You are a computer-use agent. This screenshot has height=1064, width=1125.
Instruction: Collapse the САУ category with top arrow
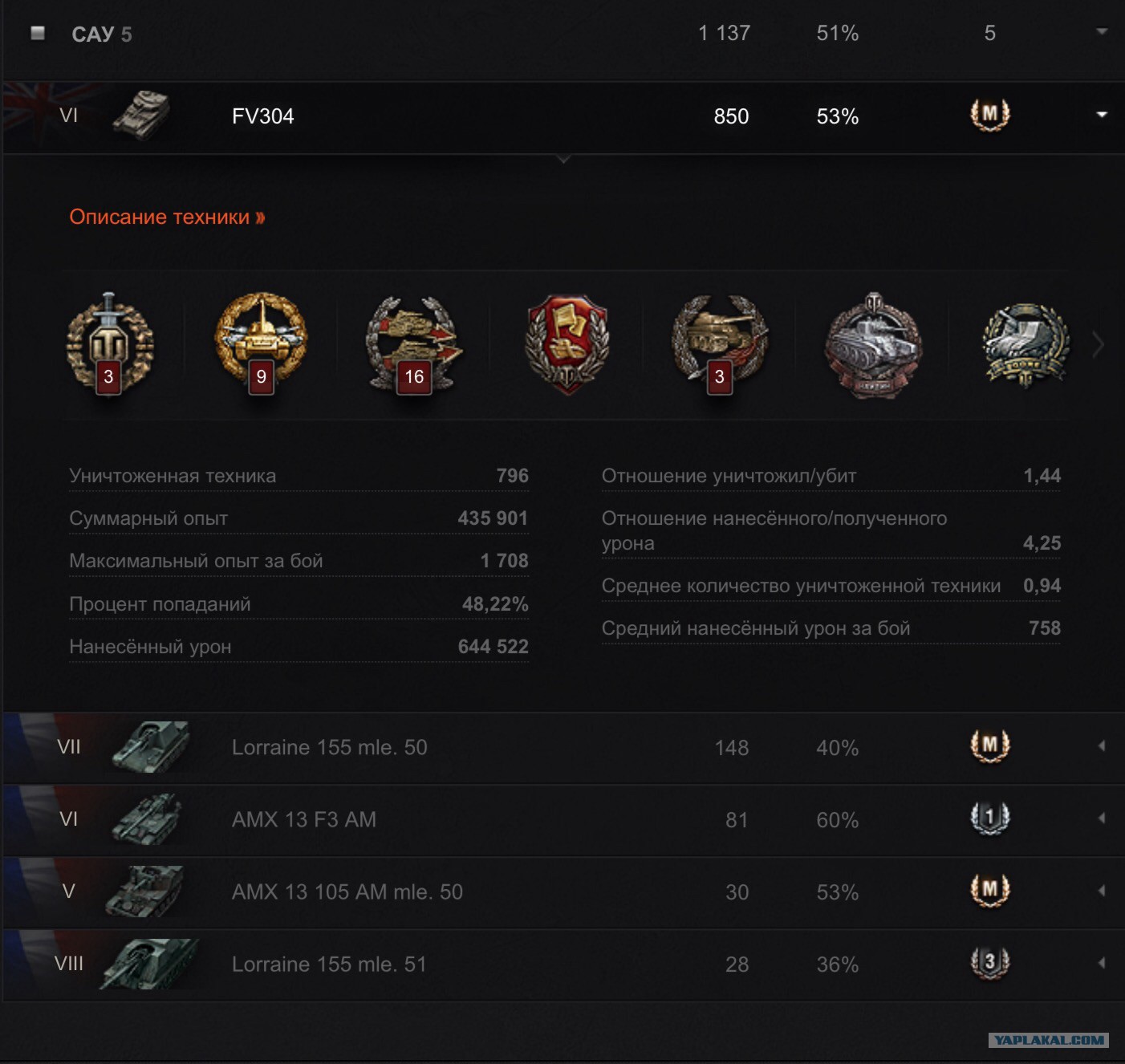pos(1102,31)
